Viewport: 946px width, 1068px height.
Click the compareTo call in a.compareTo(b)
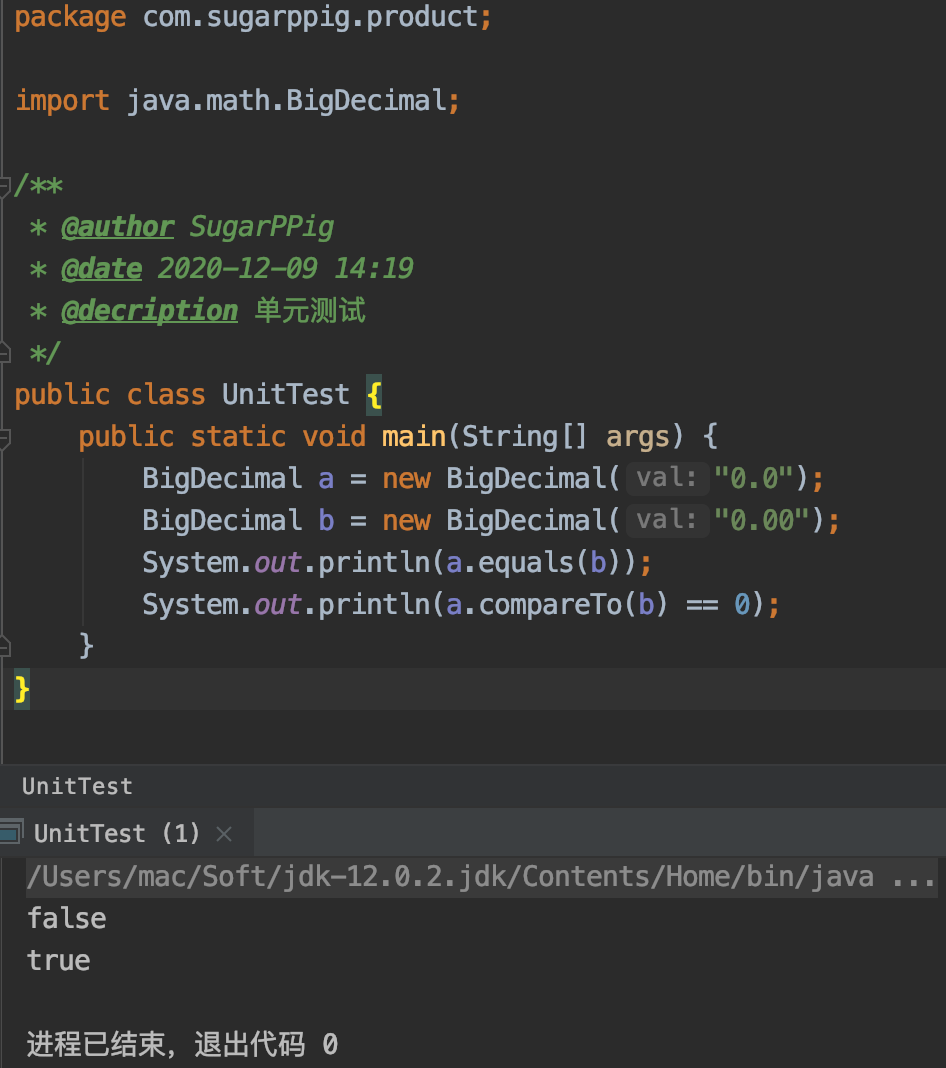550,605
